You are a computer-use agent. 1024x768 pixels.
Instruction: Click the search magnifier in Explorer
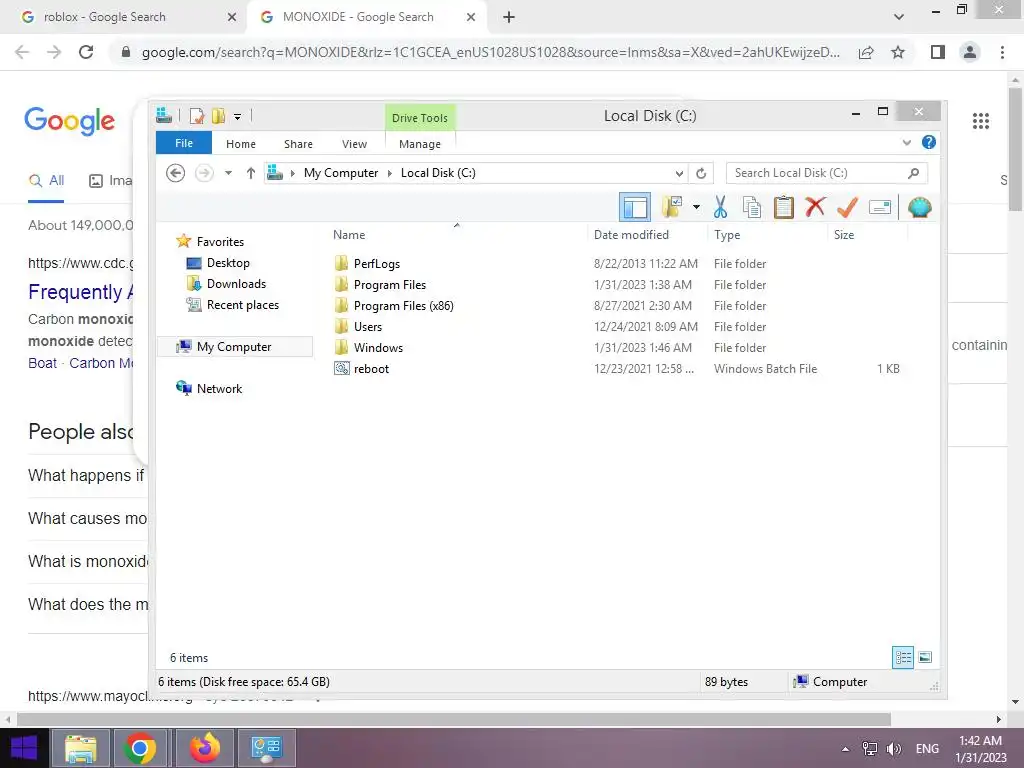click(913, 173)
